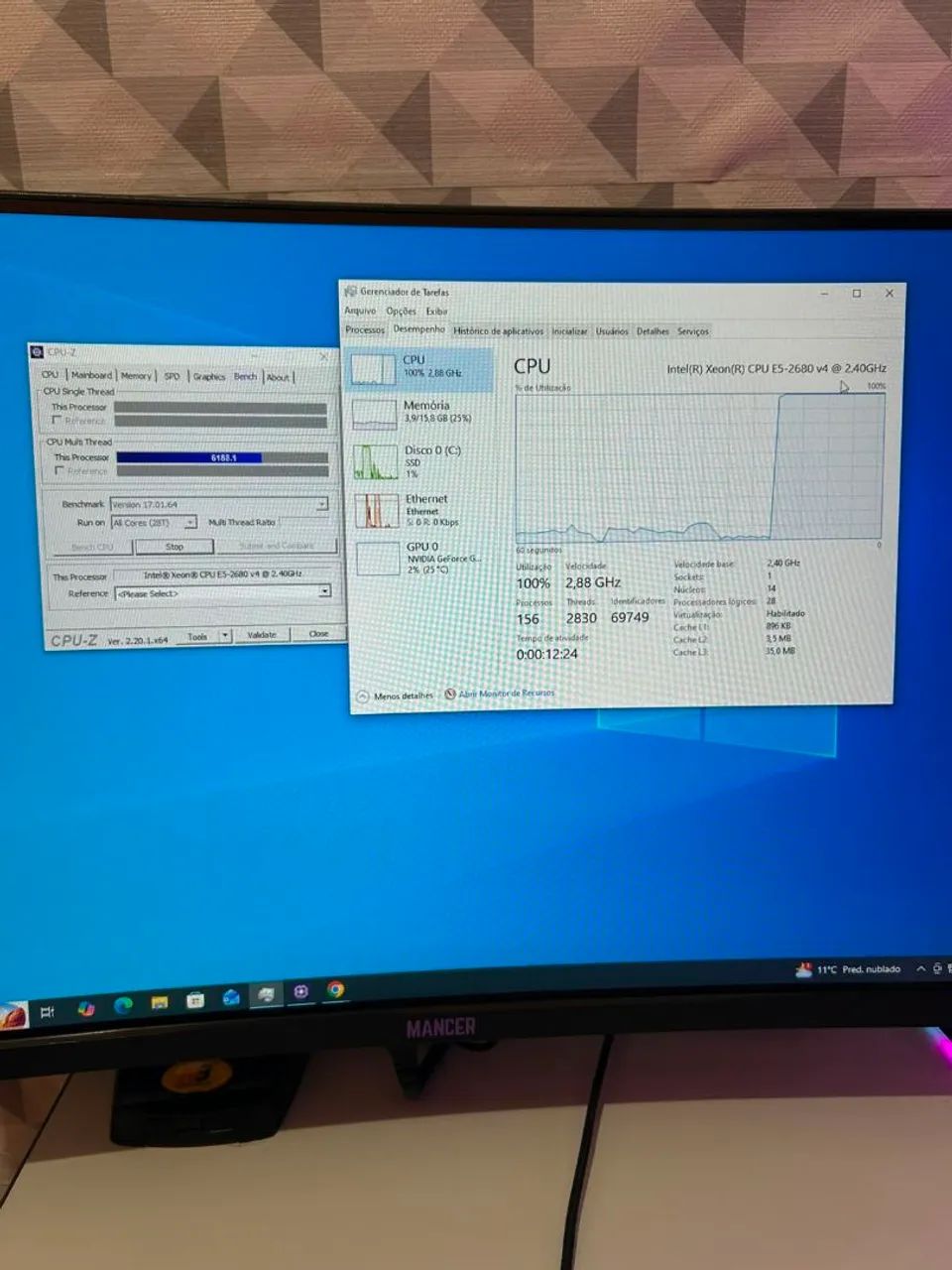This screenshot has width=952, height=1270.
Task: Launch Google Chrome from the taskbar
Action: click(335, 989)
